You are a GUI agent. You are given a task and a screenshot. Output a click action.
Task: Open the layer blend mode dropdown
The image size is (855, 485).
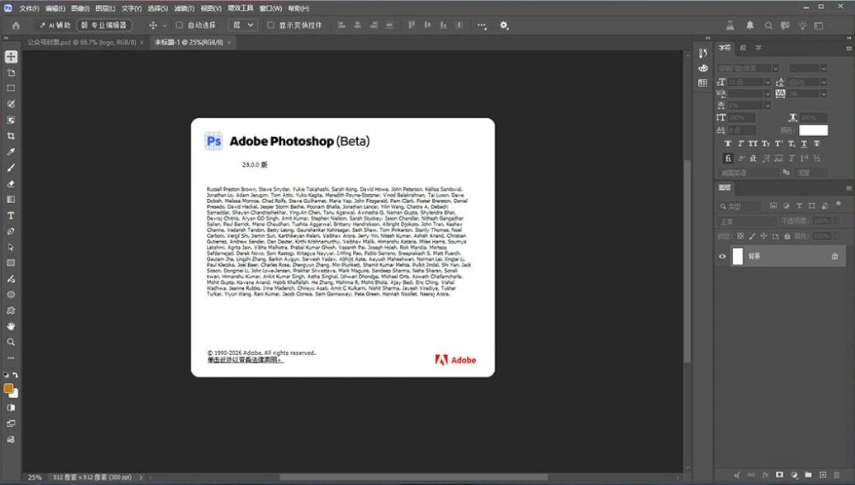pos(746,221)
